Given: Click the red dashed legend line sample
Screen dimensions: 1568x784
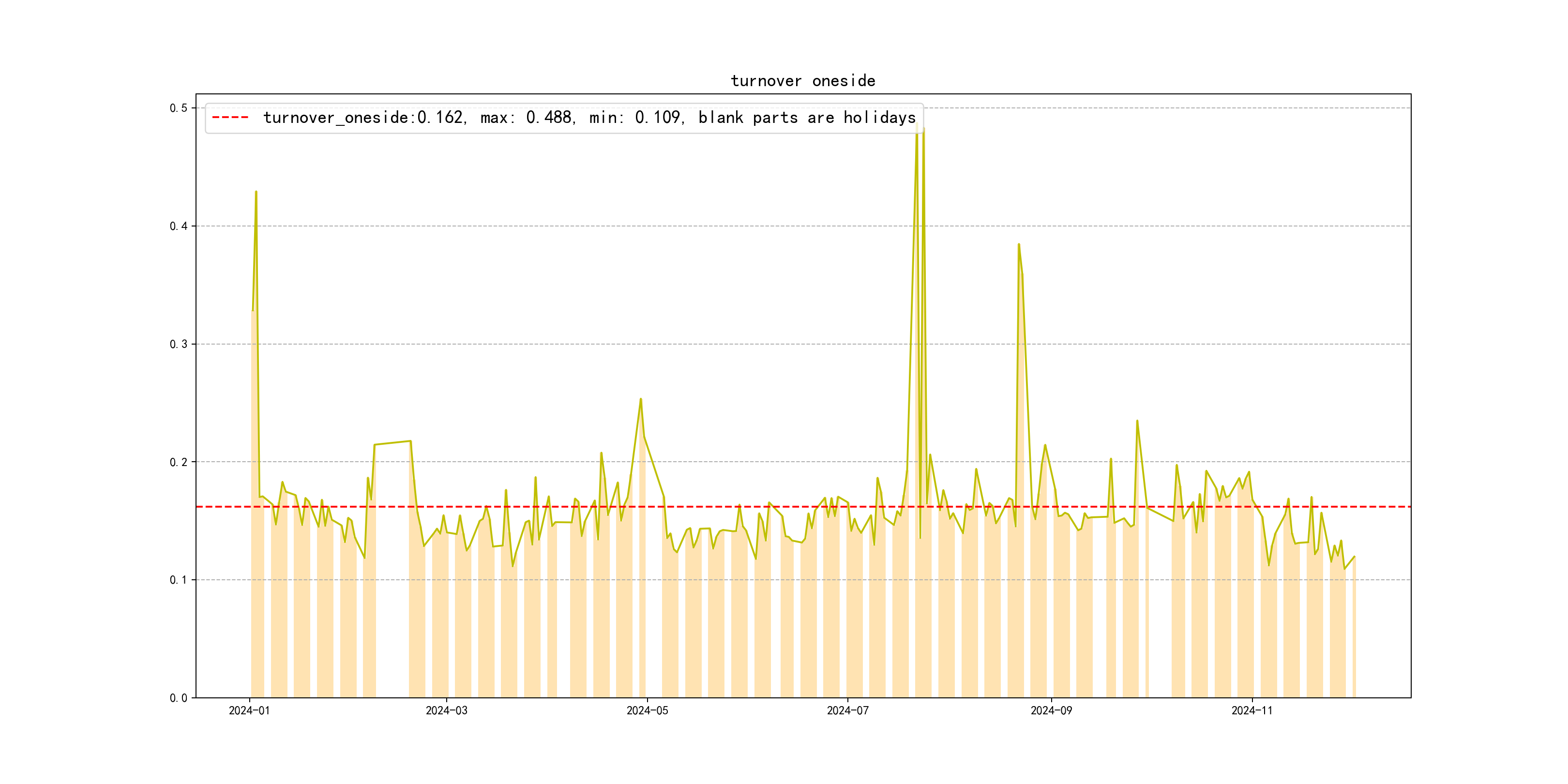Looking at the screenshot, I should pyautogui.click(x=230, y=118).
